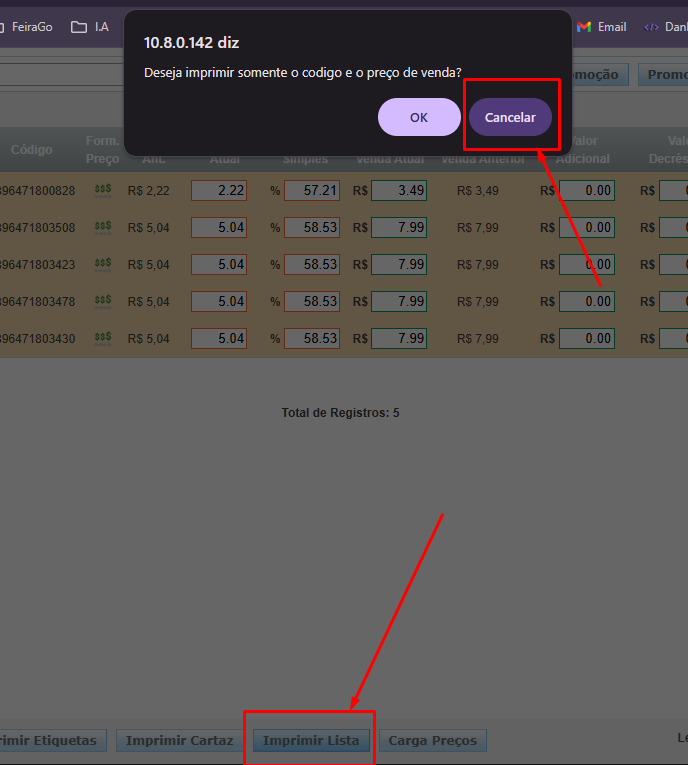Edit the first row's additional value field
The width and height of the screenshot is (688, 765).
click(x=587, y=190)
